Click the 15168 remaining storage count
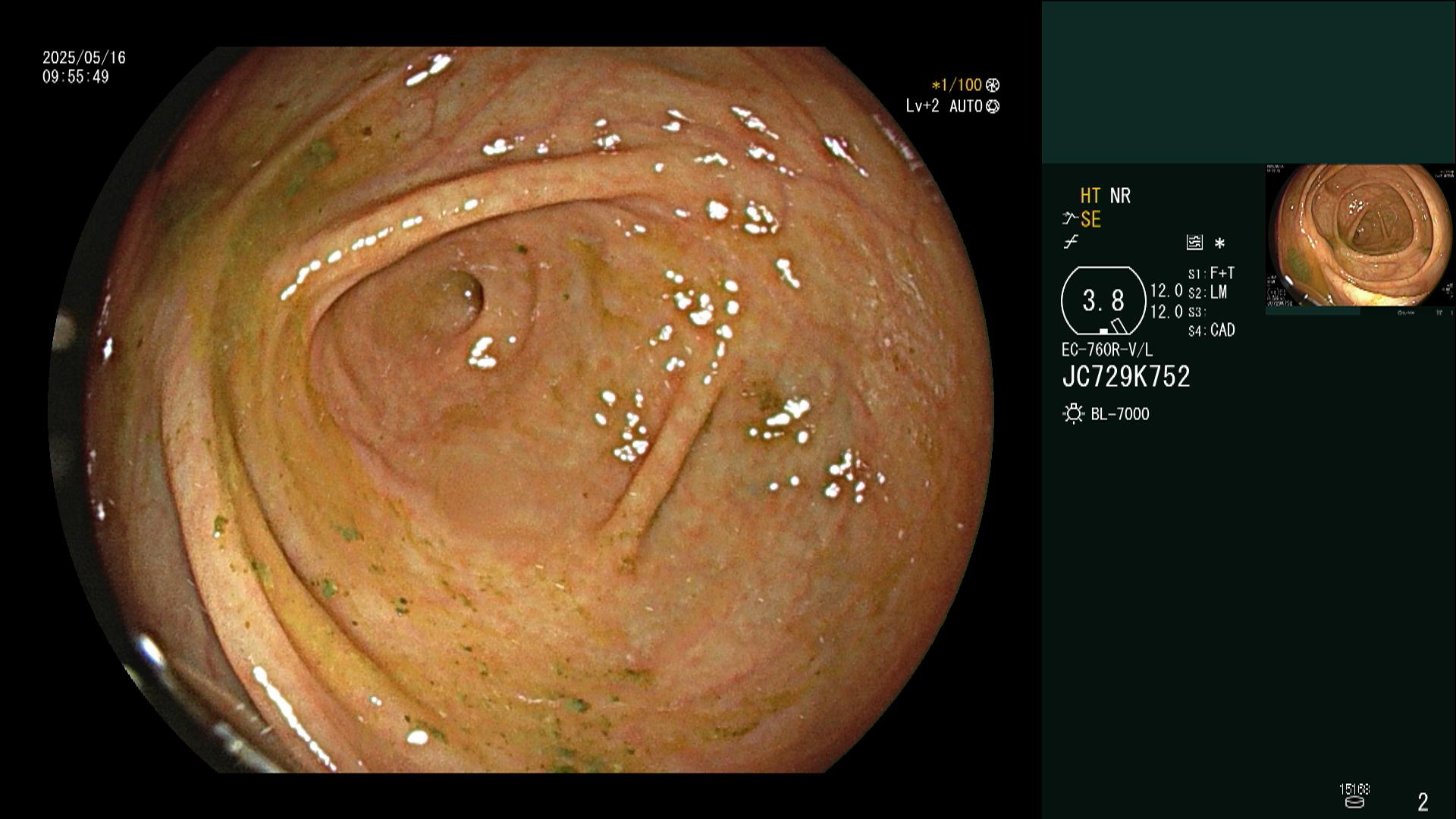This screenshot has height=819, width=1456. [x=1354, y=789]
